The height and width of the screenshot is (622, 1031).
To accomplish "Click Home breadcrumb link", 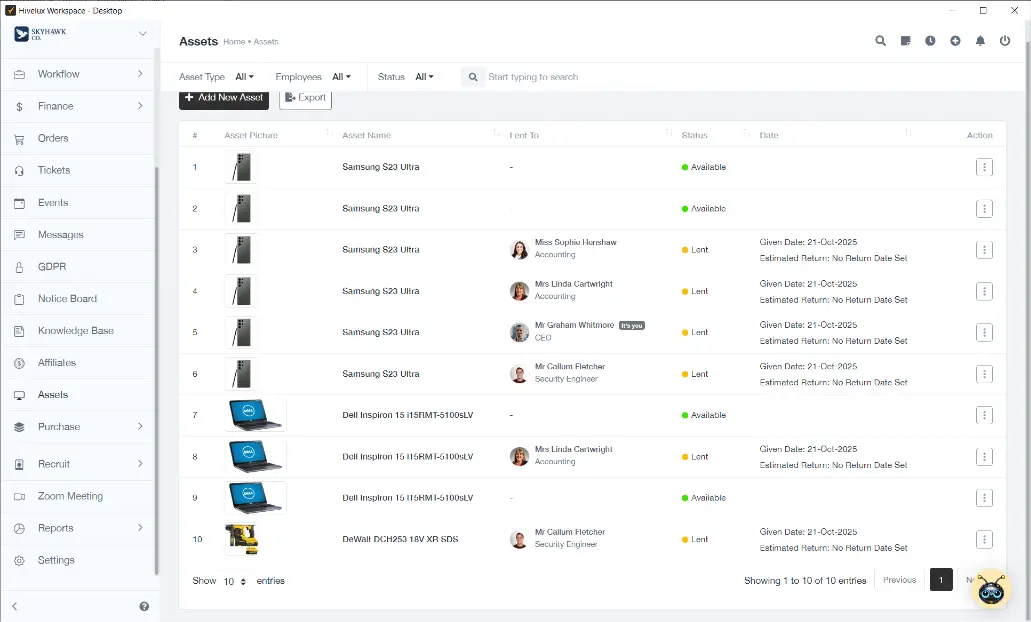I will 234,41.
